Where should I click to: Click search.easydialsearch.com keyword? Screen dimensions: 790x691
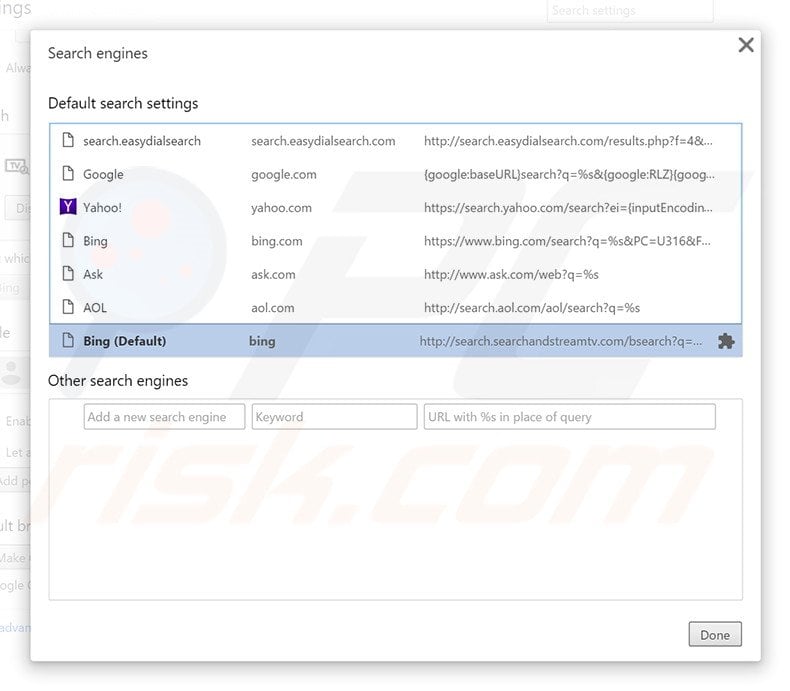323,141
